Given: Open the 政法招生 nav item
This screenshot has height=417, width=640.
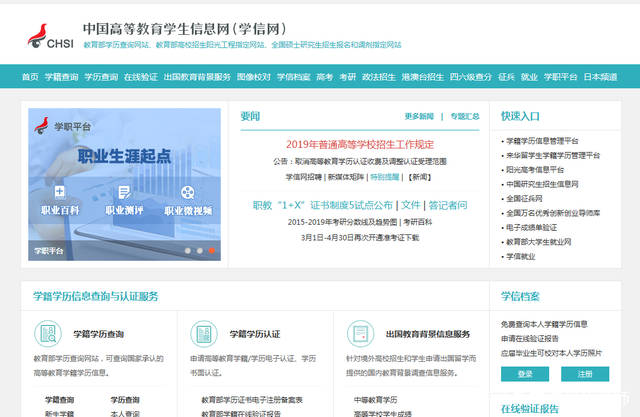Looking at the screenshot, I should tap(379, 77).
